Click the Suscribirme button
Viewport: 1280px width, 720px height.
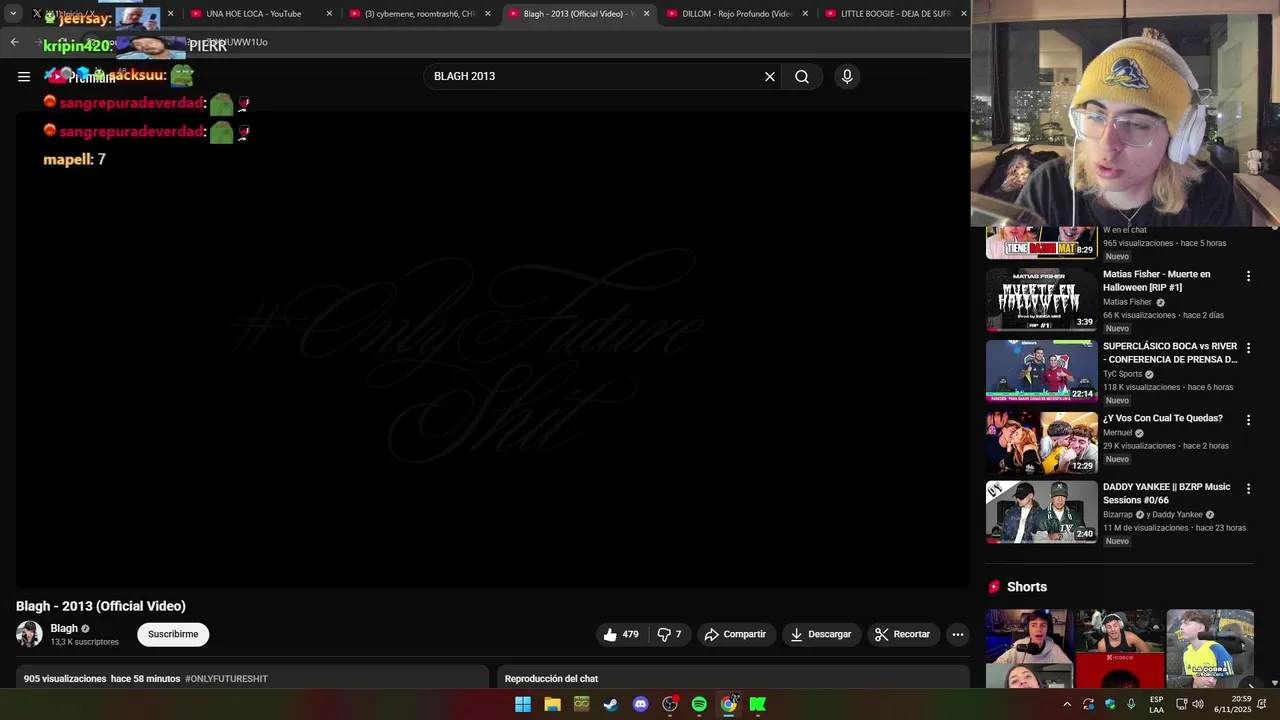(173, 634)
